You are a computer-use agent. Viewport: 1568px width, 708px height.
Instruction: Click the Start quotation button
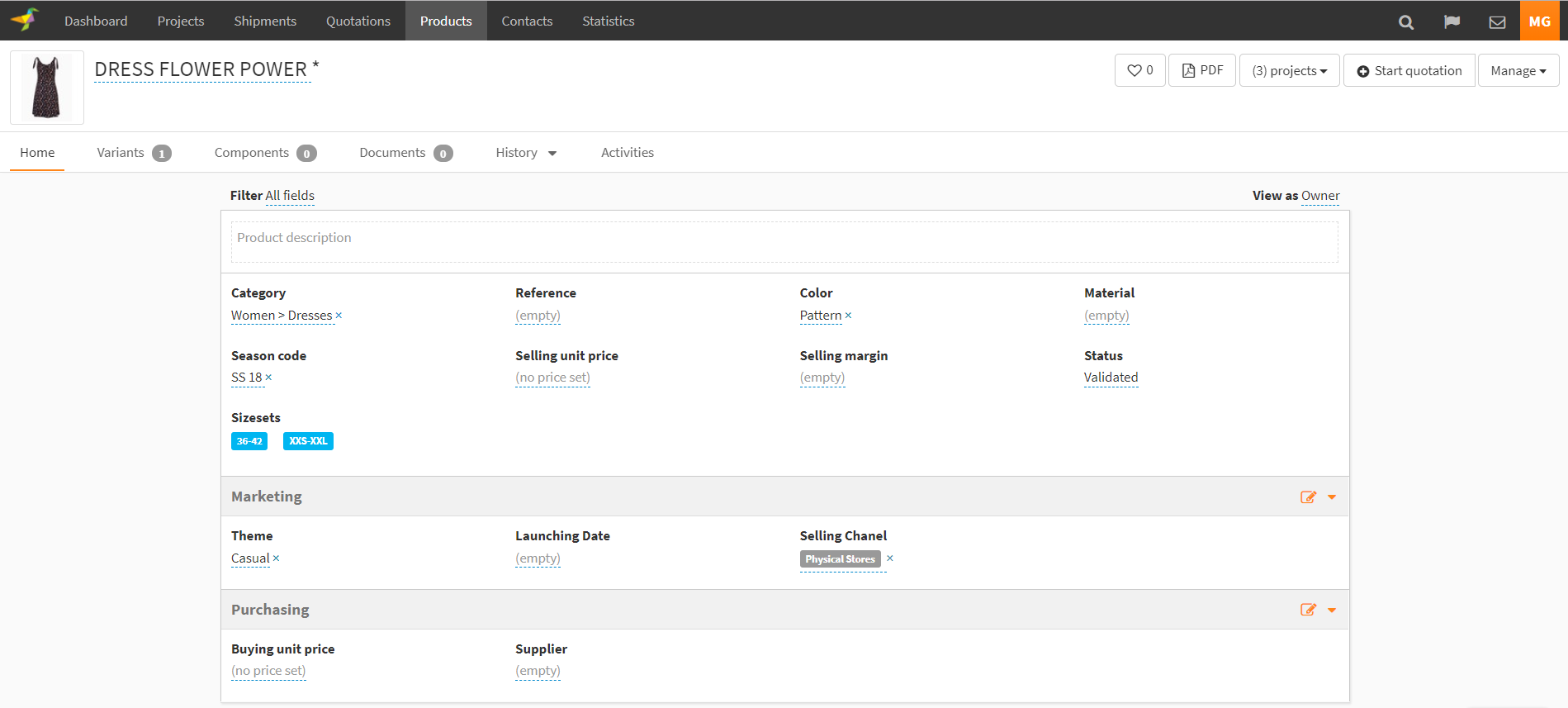click(1409, 70)
